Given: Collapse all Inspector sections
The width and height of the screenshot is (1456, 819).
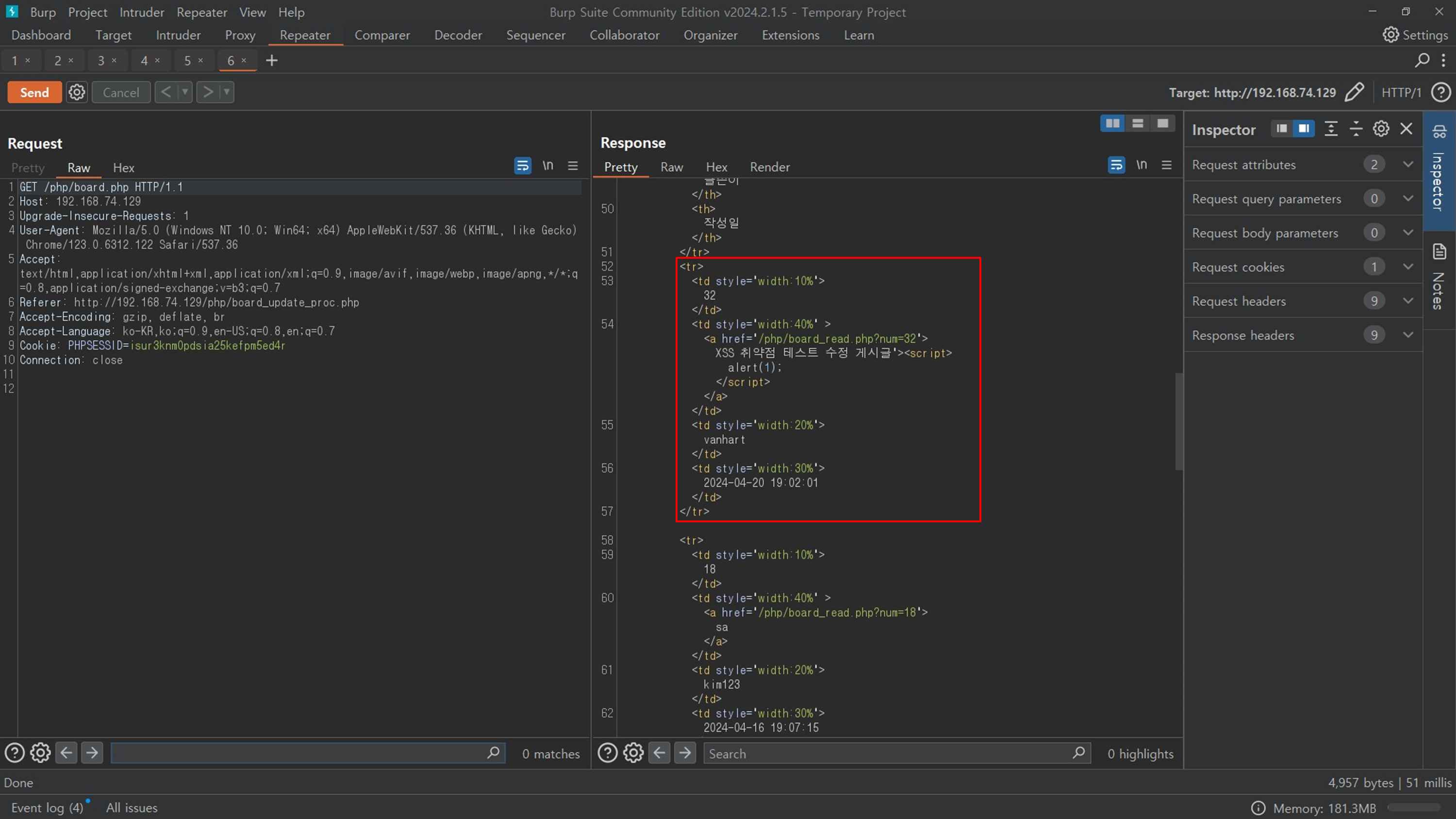Looking at the screenshot, I should pyautogui.click(x=1356, y=129).
